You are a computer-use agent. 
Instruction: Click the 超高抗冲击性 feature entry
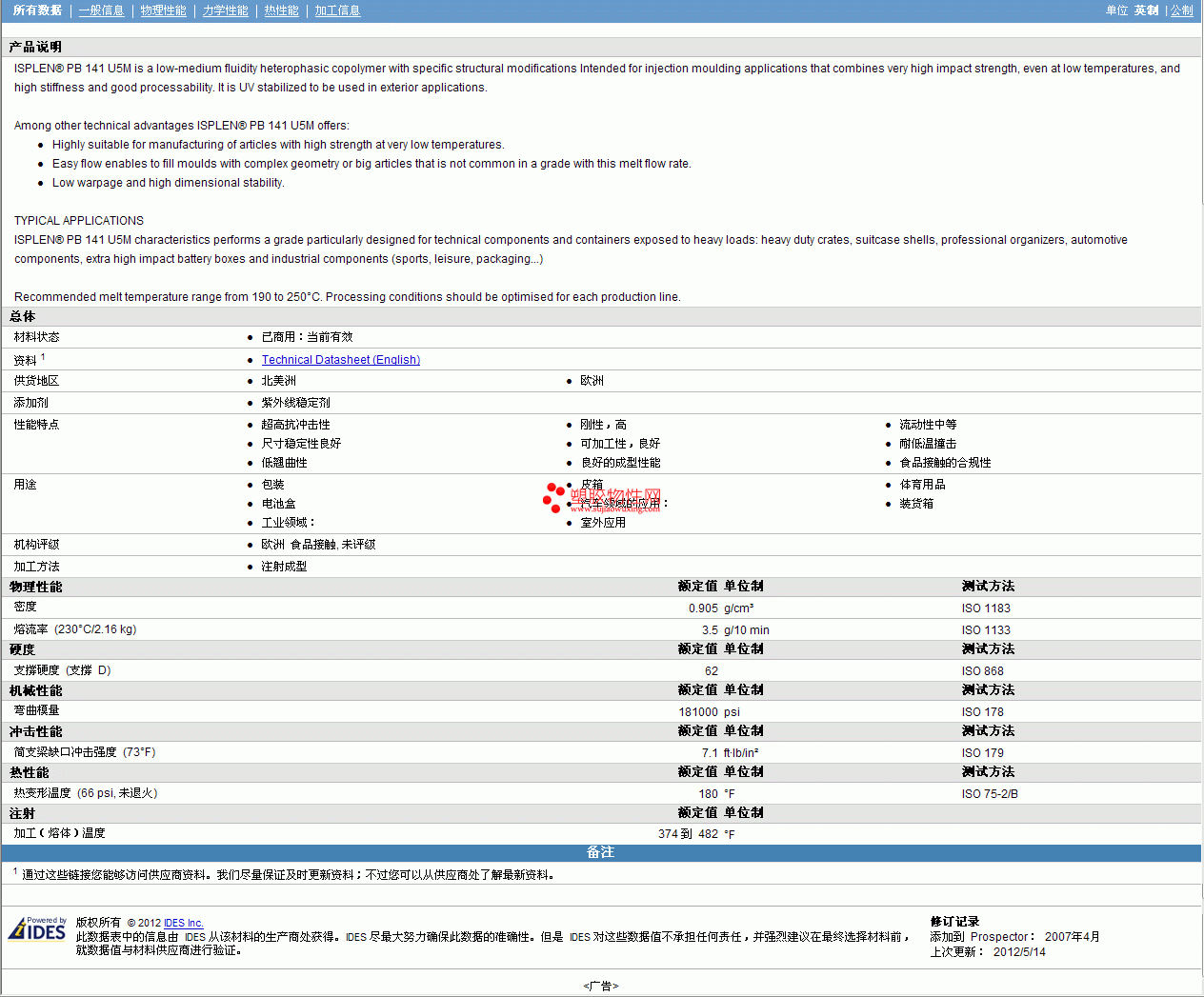(295, 425)
